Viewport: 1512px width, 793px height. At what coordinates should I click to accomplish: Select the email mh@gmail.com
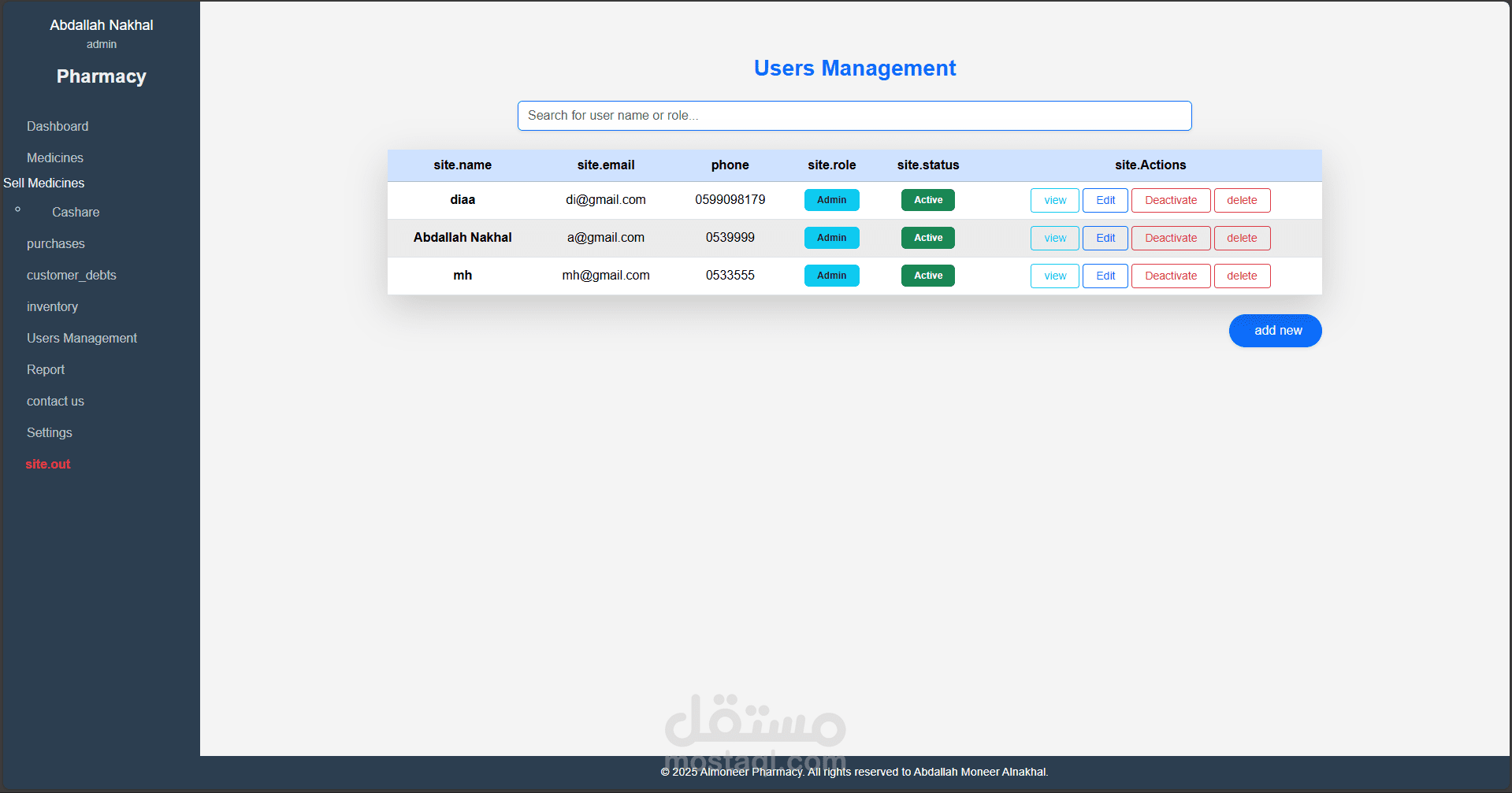[x=606, y=276]
